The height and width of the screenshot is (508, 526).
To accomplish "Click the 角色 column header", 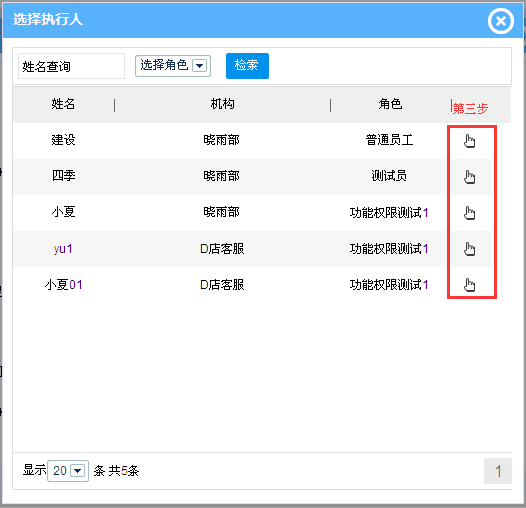I will [390, 104].
